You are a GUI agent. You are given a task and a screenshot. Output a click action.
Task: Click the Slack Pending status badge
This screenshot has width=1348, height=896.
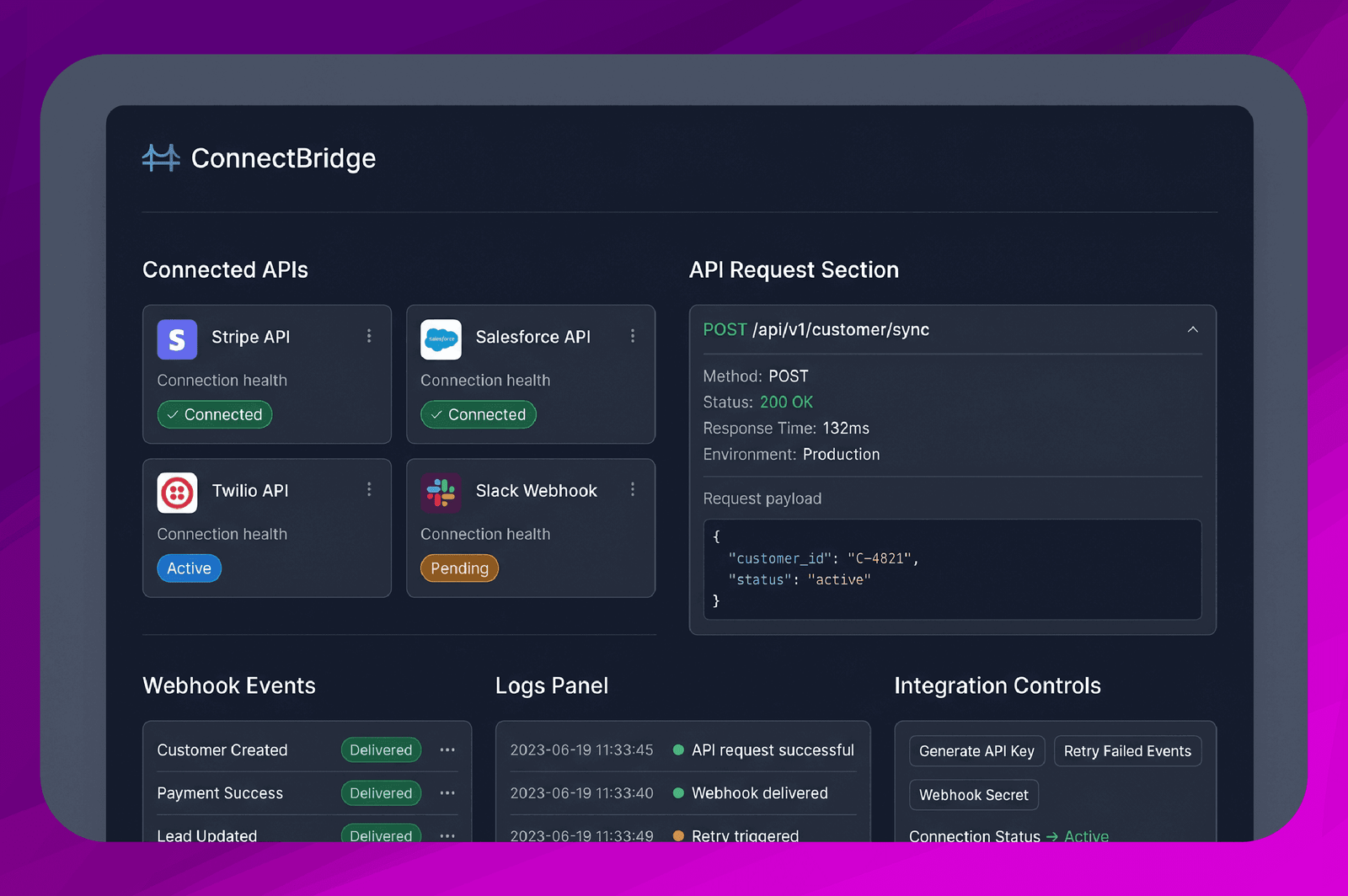459,568
